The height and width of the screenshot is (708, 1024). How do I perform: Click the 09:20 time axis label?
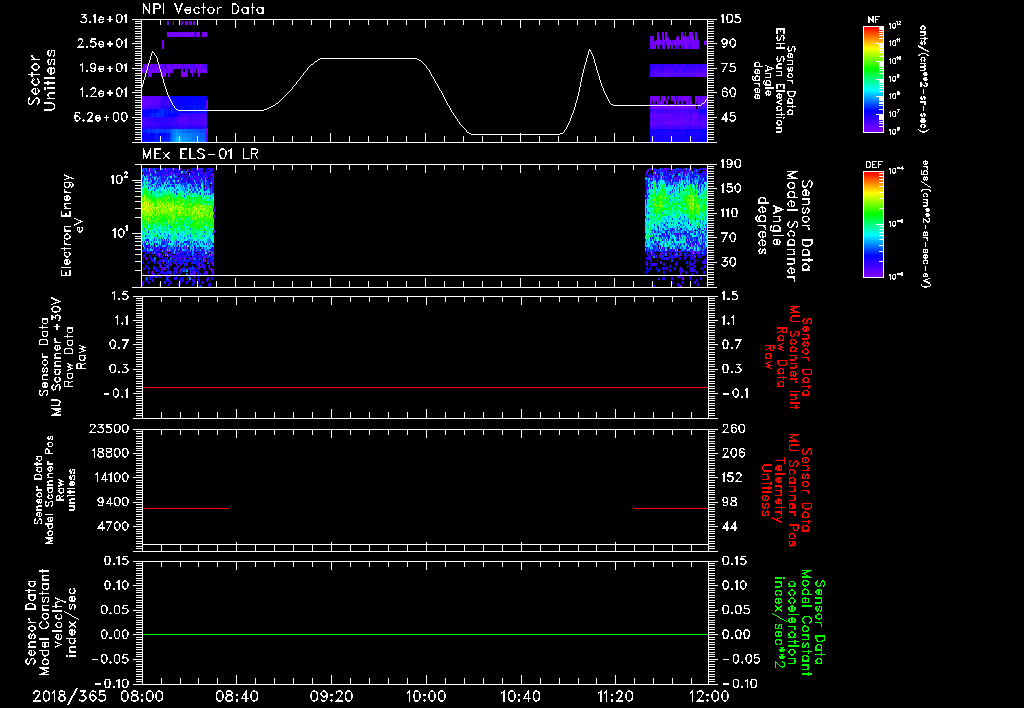point(331,696)
